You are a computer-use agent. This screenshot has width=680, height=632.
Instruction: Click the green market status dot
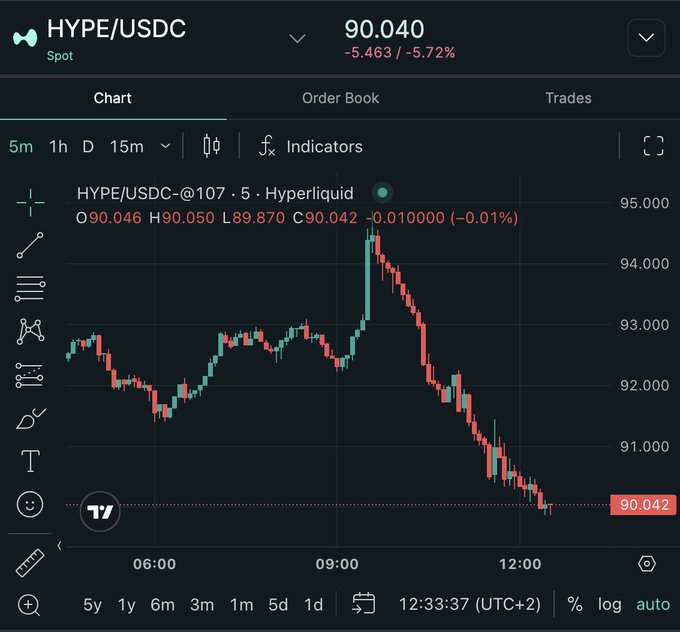tap(382, 192)
